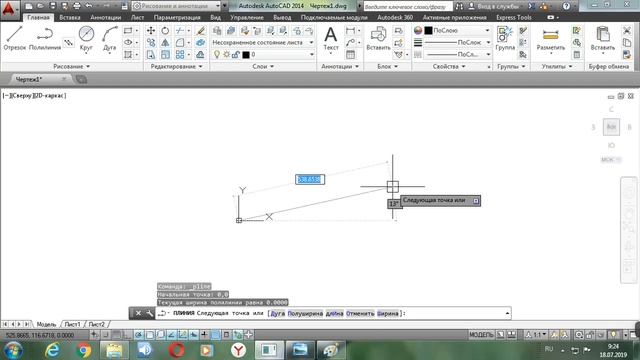Screen dimensions: 640x360
Task: Toggle layer 0 lock icon
Action: point(235,54)
